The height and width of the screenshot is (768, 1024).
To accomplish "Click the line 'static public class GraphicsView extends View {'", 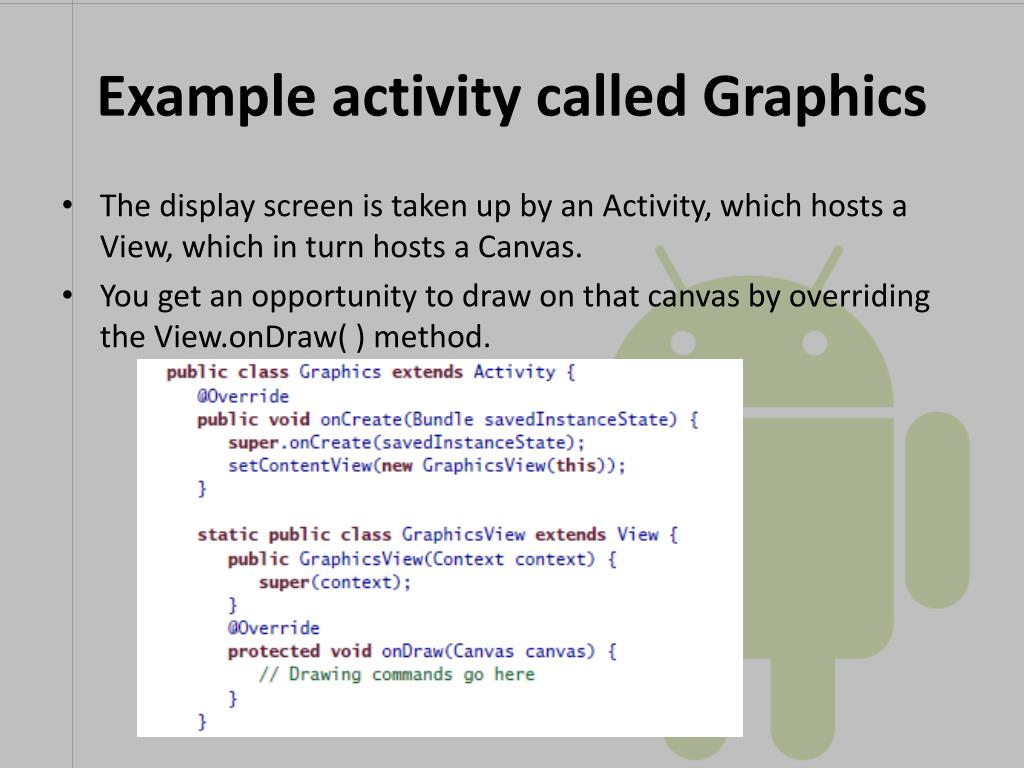I will (x=438, y=536).
